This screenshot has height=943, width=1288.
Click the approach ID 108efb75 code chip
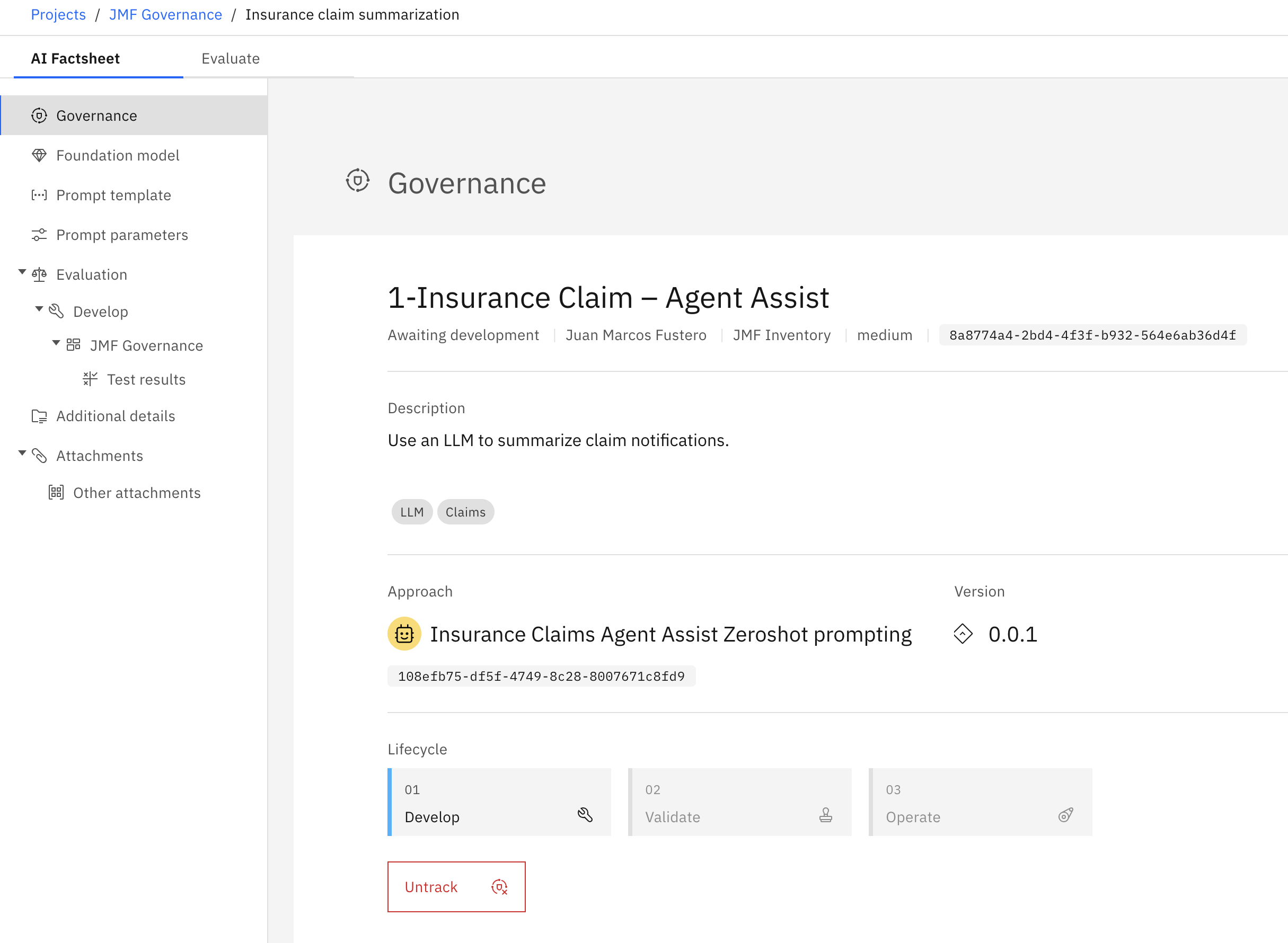(542, 677)
